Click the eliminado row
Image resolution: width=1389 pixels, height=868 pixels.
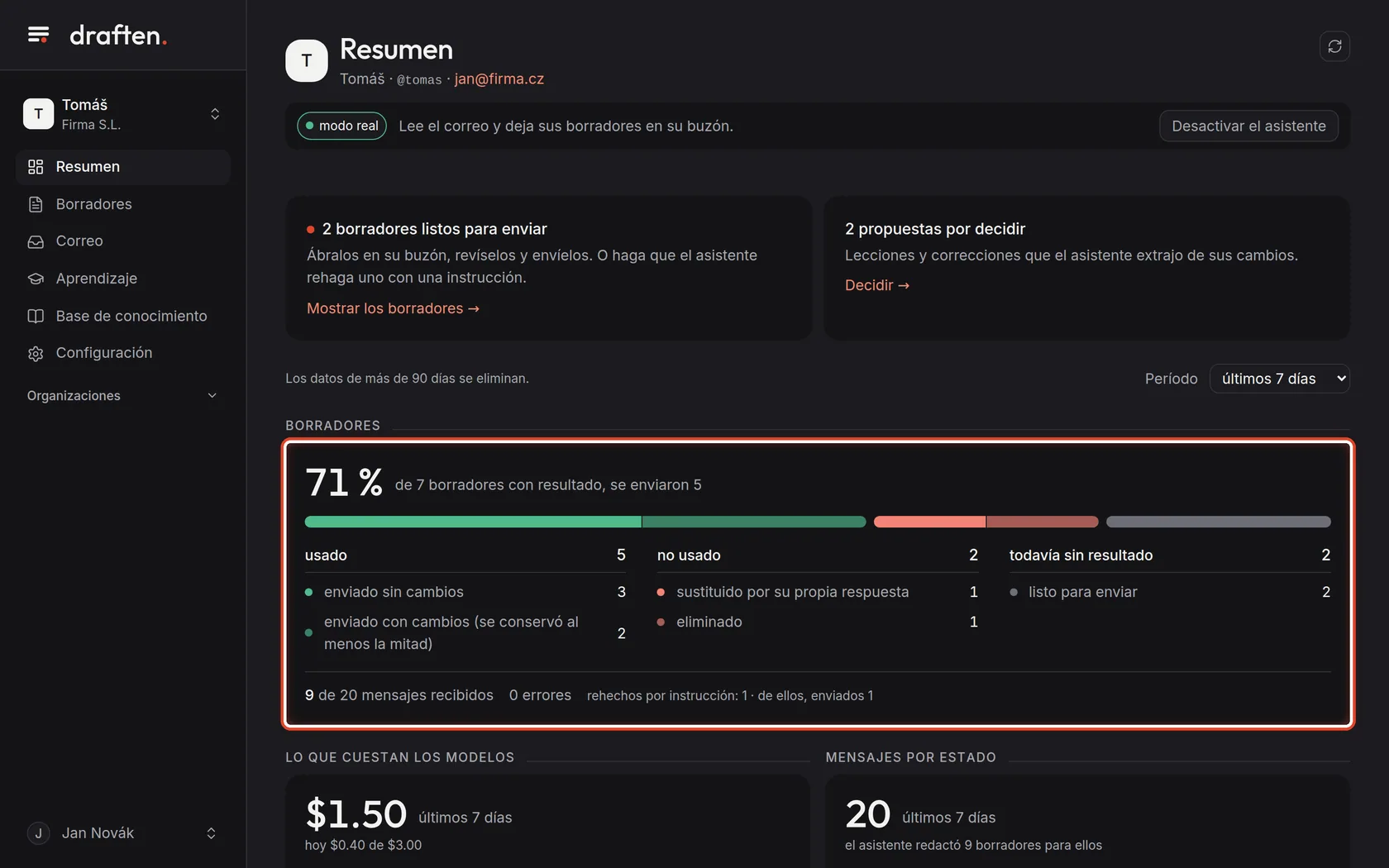point(818,622)
